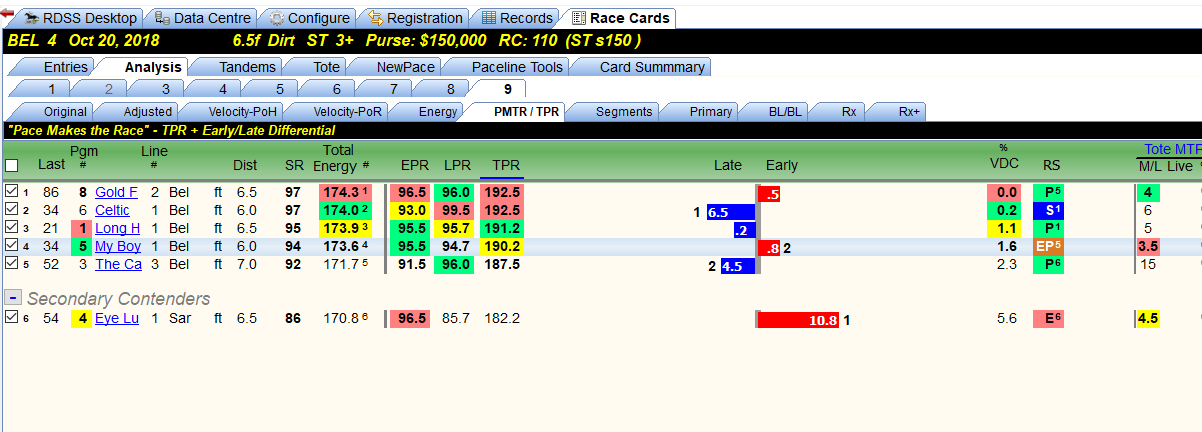This screenshot has height=432, width=1202.
Task: Sort by the M/L column header
Action: pos(1152,165)
